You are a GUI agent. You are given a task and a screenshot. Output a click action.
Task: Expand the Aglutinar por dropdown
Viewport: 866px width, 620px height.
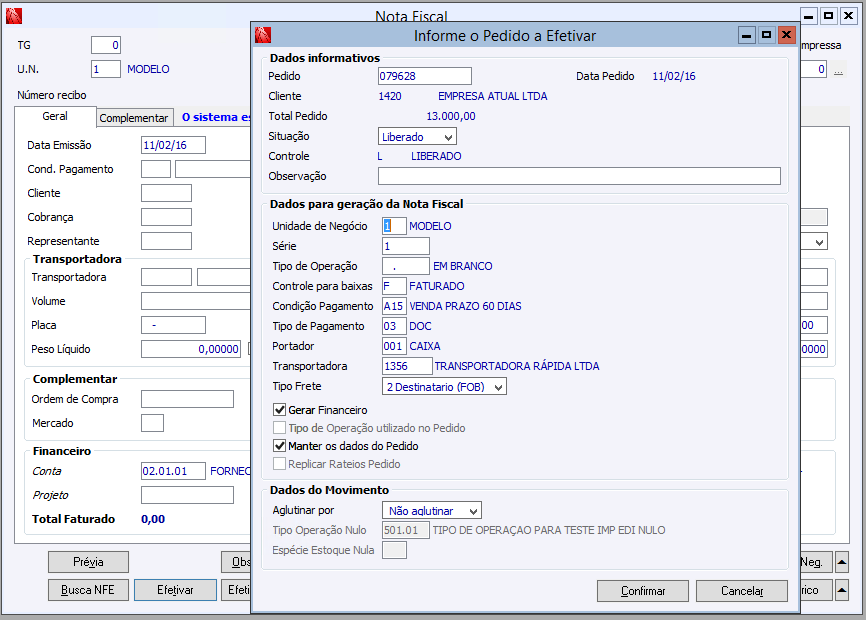432,510
